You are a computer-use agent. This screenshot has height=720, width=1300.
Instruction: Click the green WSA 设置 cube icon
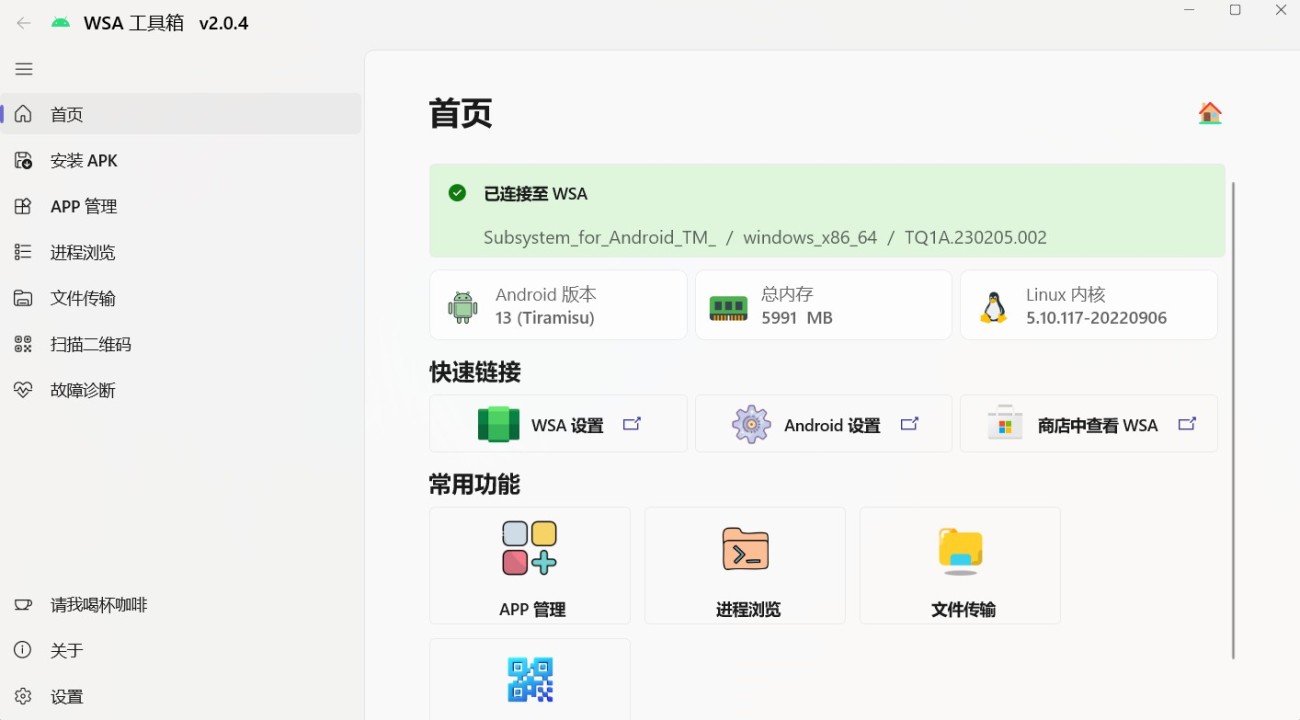498,424
